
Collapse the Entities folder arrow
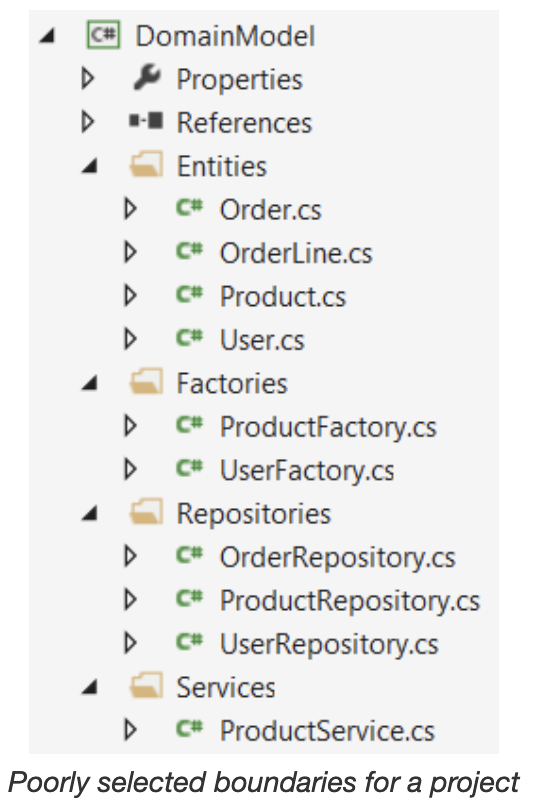(x=90, y=166)
